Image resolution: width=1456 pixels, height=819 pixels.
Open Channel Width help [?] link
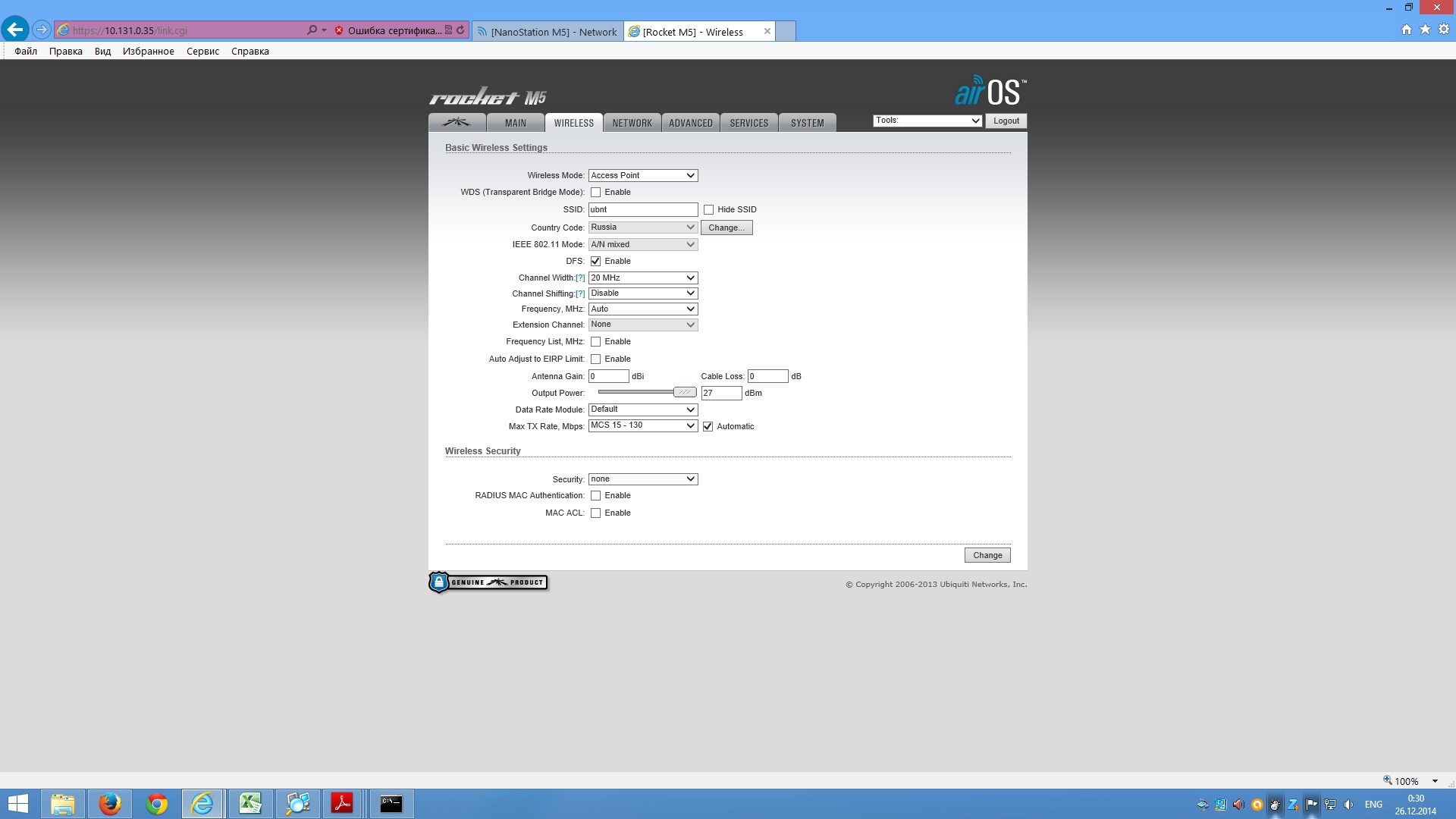point(580,278)
